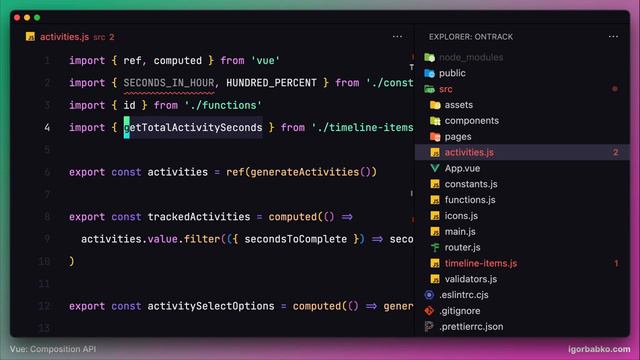The image size is (640, 360).
Task: Click the pages folder icon
Action: point(435,137)
